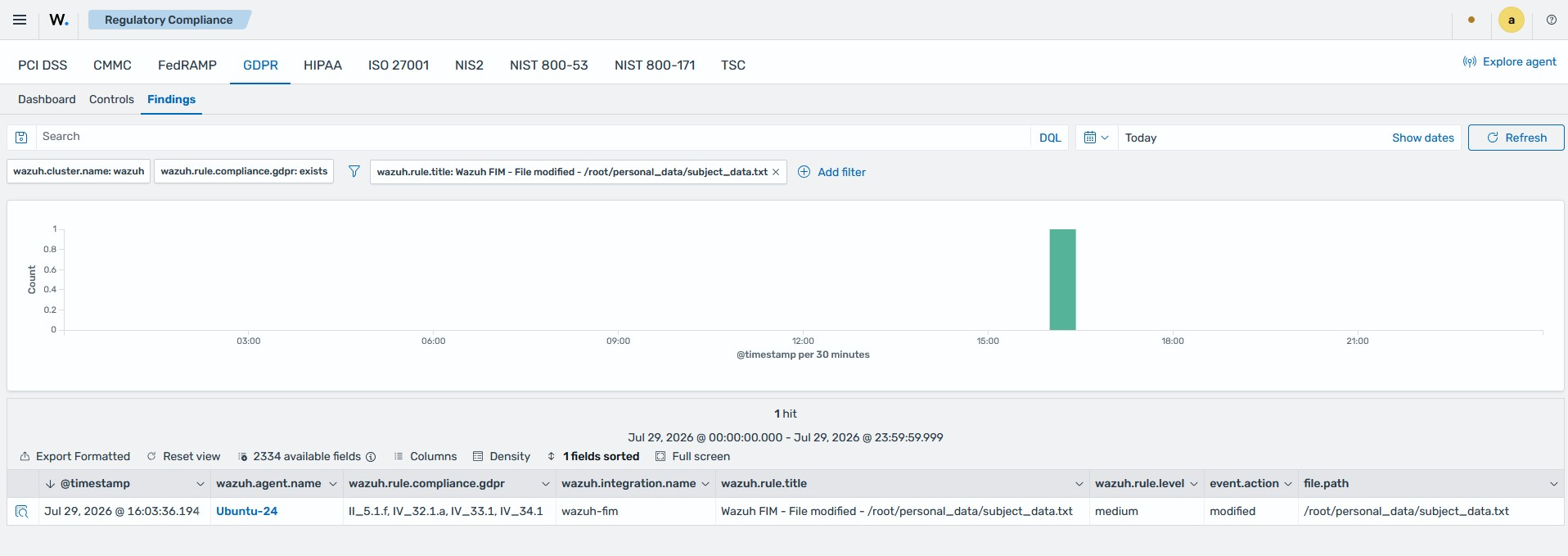Click the Today date range field

(x=1252, y=138)
